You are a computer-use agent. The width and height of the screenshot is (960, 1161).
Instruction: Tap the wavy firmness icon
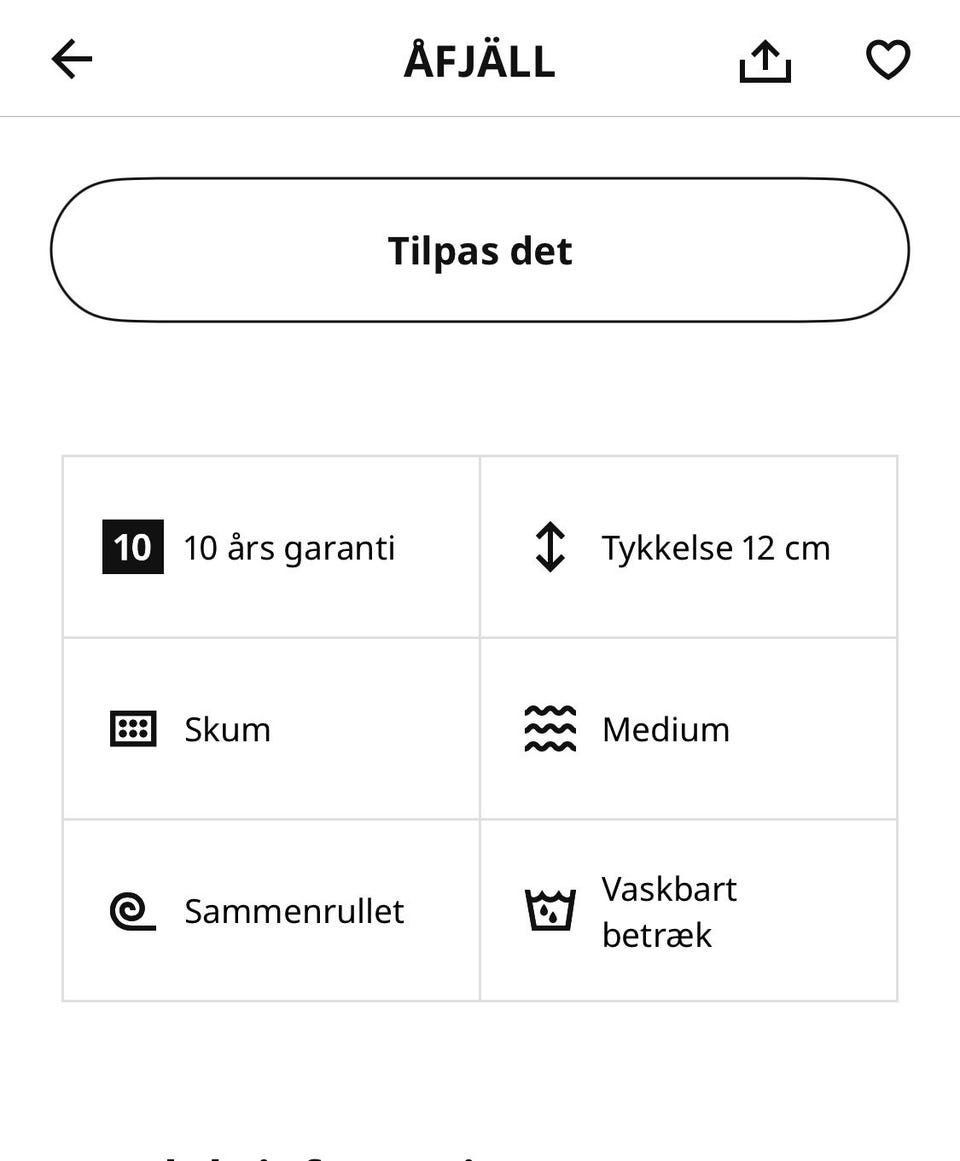[550, 729]
